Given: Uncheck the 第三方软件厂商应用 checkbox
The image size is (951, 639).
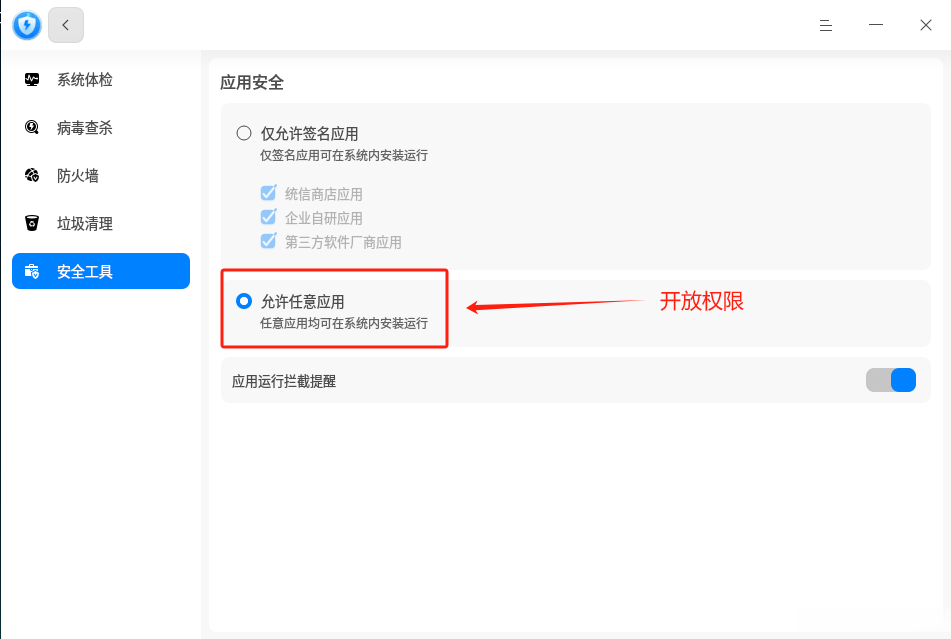Looking at the screenshot, I should [268, 241].
